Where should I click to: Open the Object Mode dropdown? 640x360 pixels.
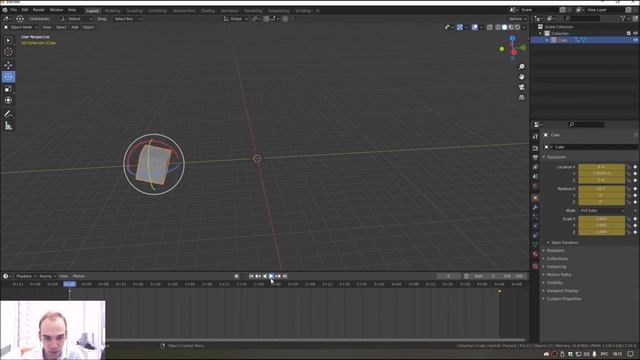20,27
